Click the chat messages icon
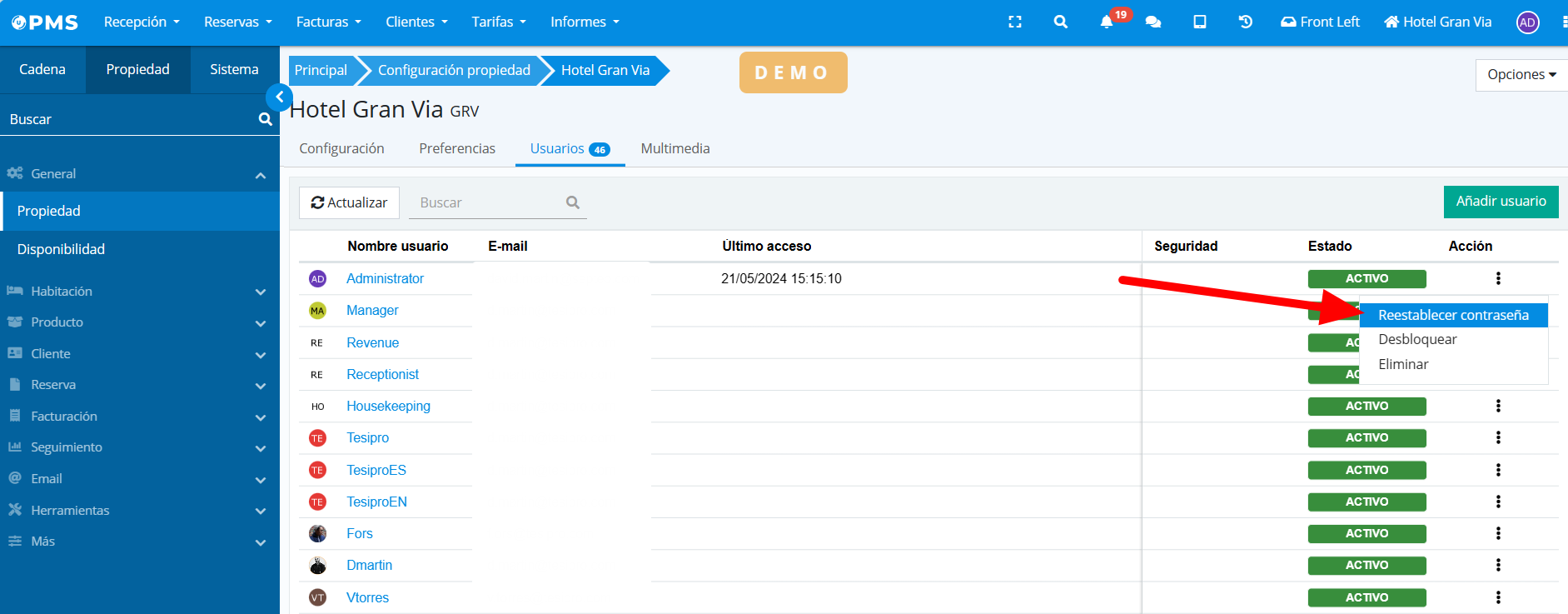The height and width of the screenshot is (614, 1568). click(x=1153, y=22)
